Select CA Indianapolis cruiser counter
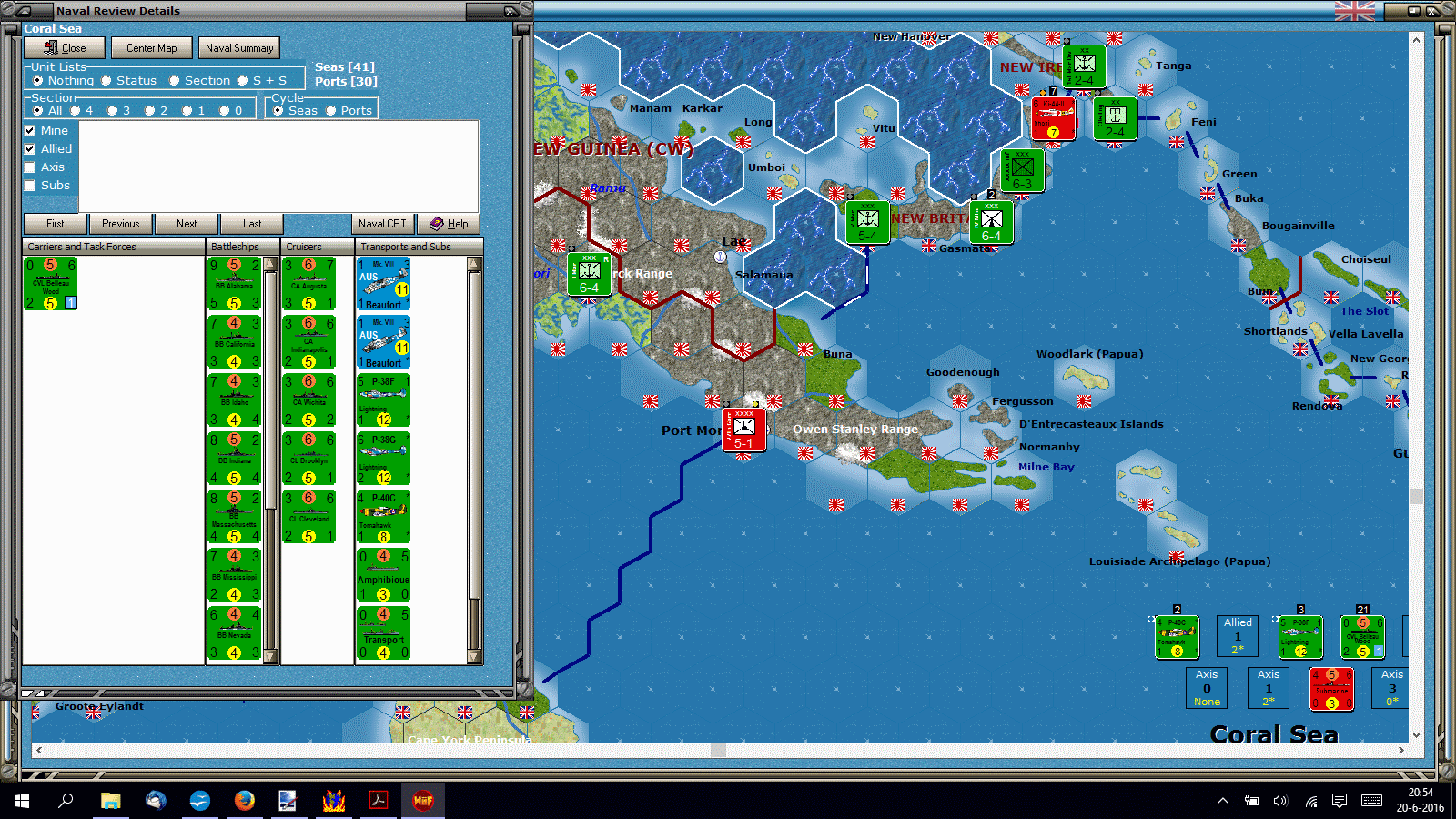The image size is (1456, 819). click(309, 342)
